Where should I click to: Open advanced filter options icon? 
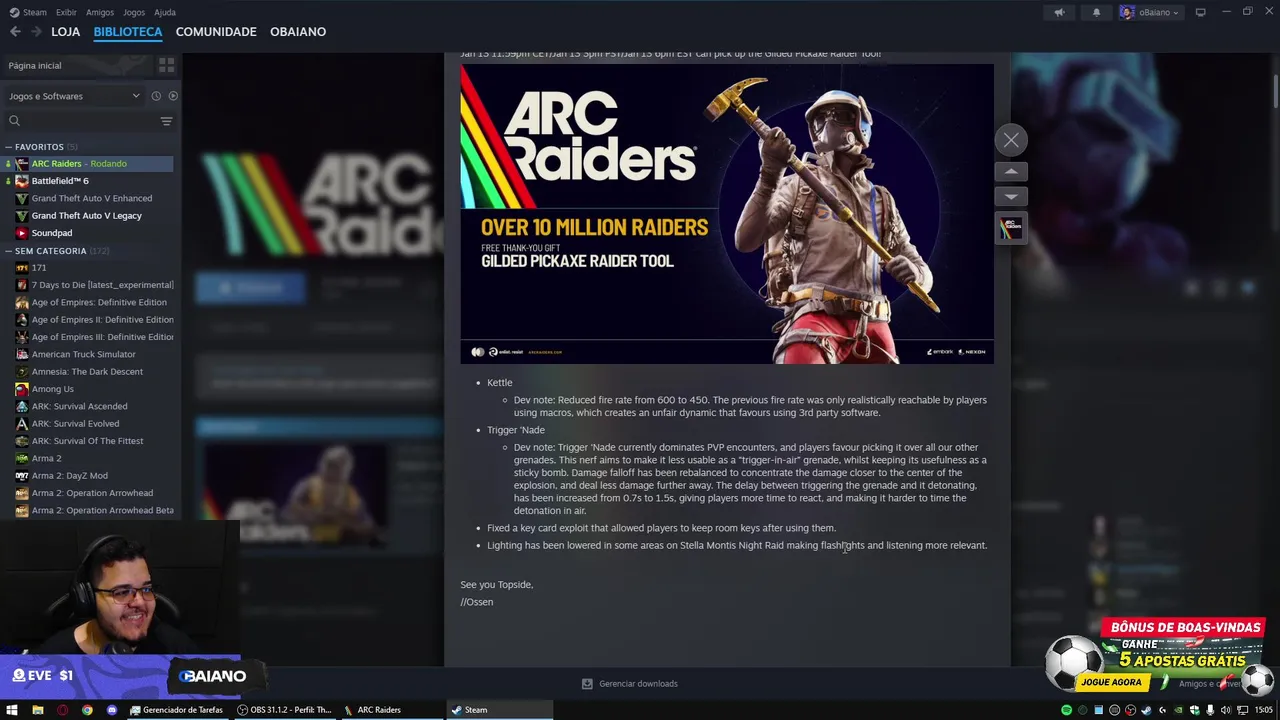[x=166, y=121]
